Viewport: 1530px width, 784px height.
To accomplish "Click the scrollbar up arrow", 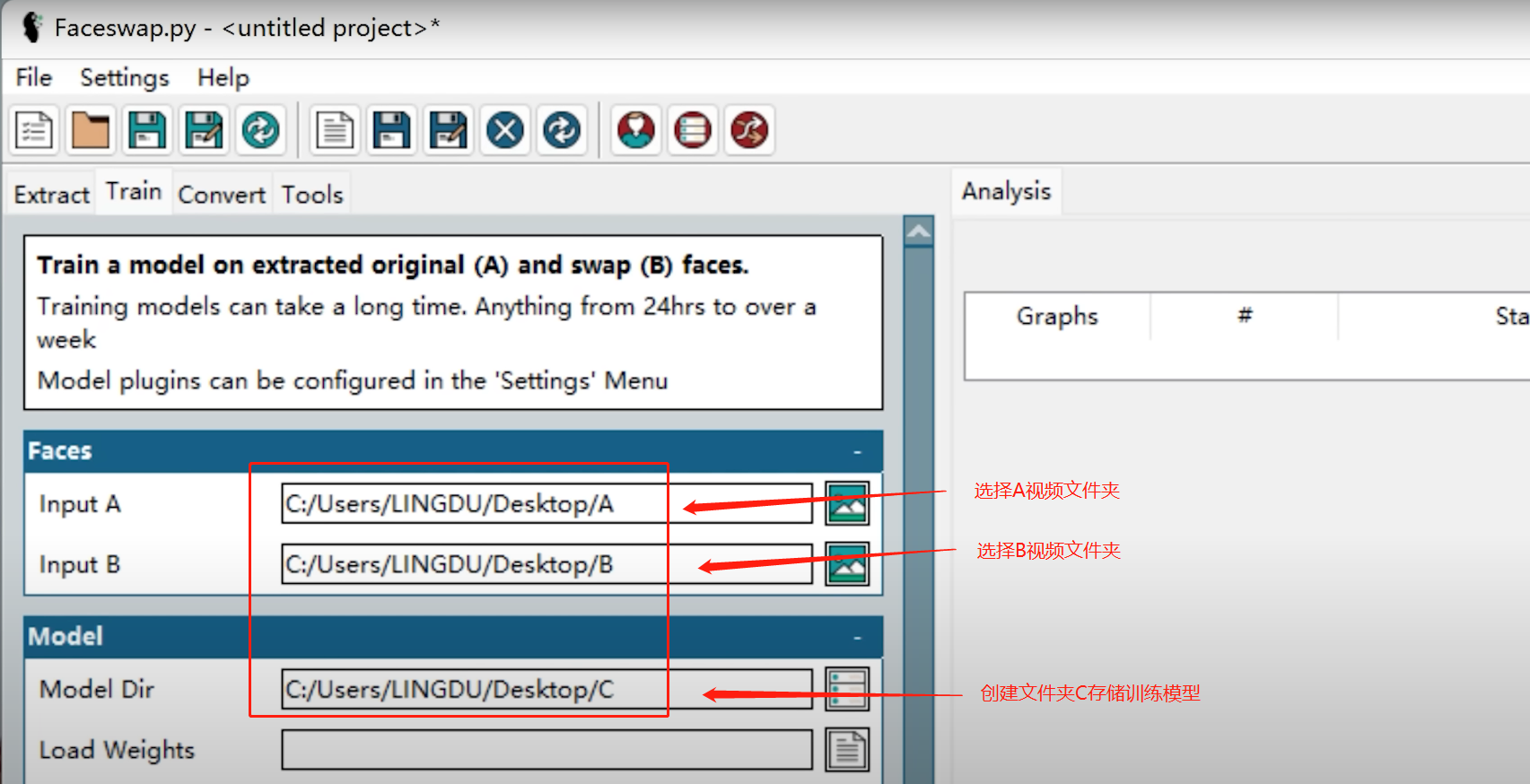I will click(x=918, y=232).
